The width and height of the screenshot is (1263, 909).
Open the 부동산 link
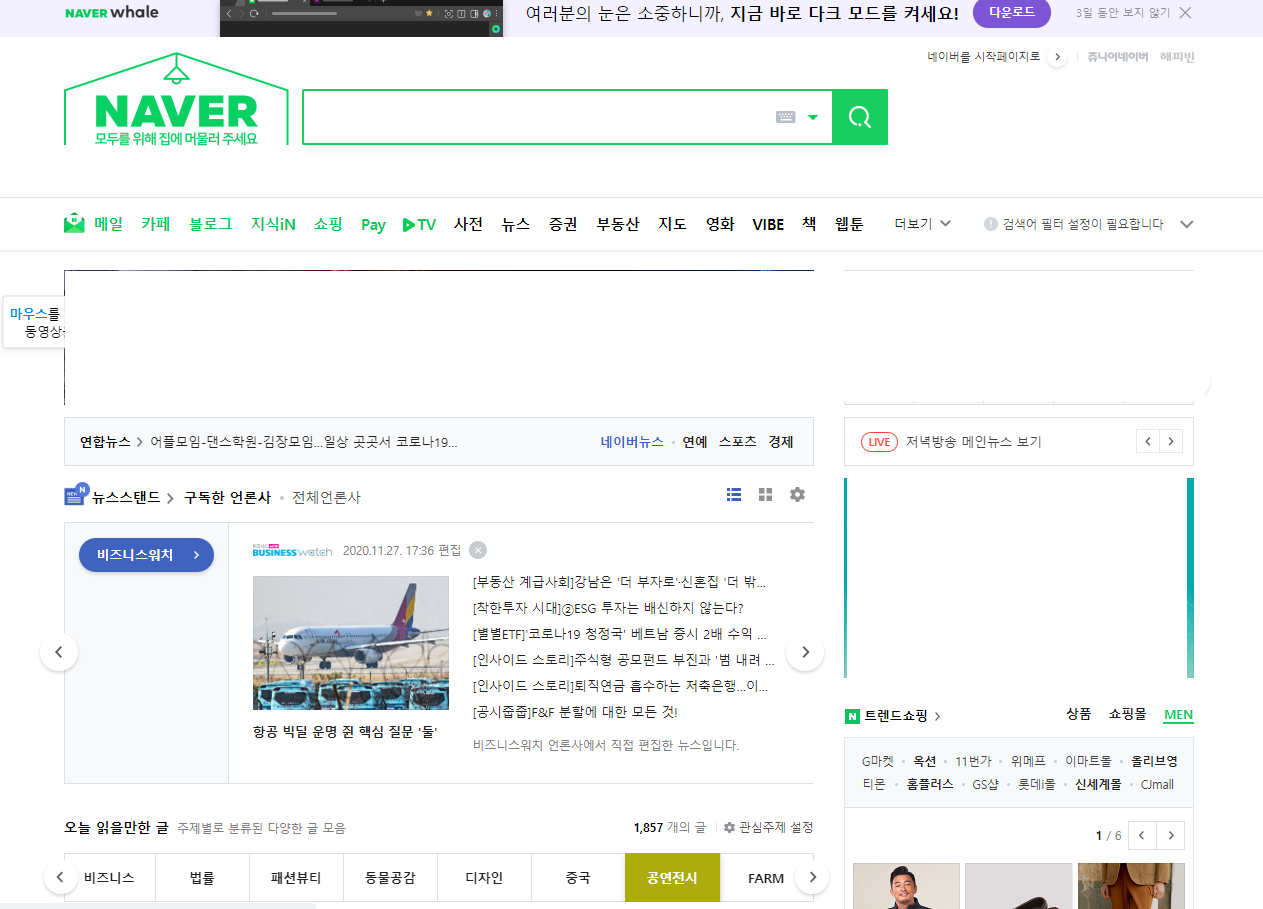coord(618,224)
